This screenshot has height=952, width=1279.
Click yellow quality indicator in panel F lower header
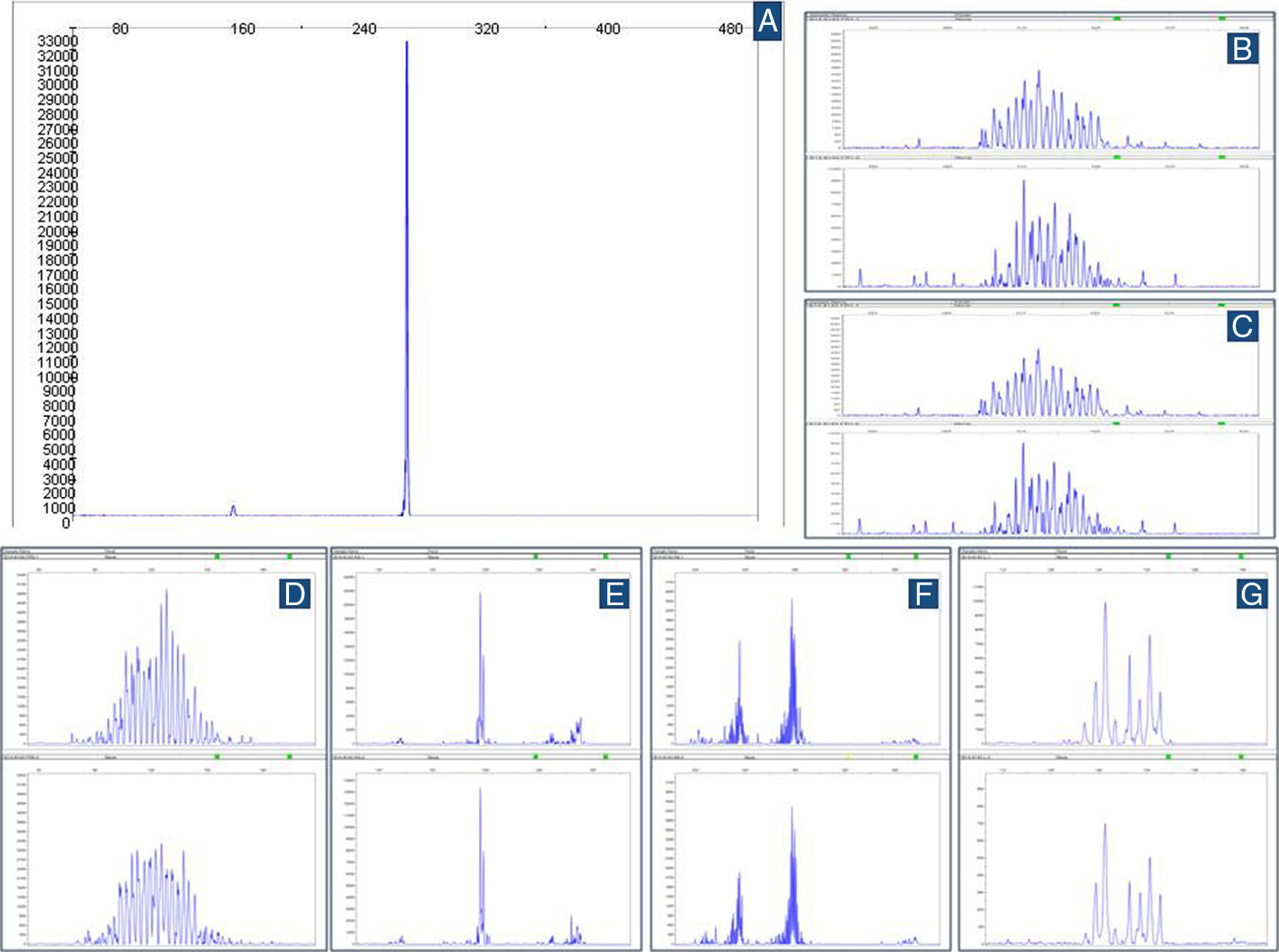pyautogui.click(x=848, y=757)
